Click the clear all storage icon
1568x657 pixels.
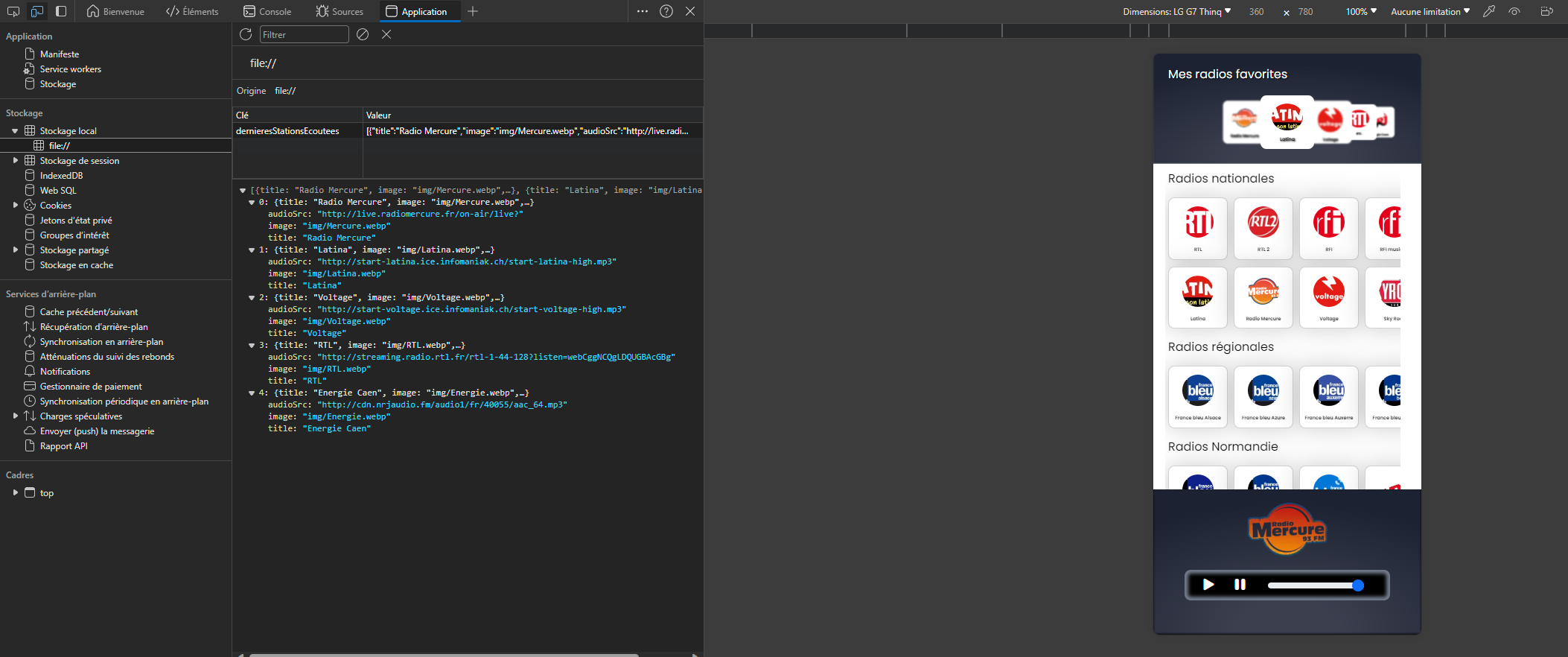[x=363, y=34]
